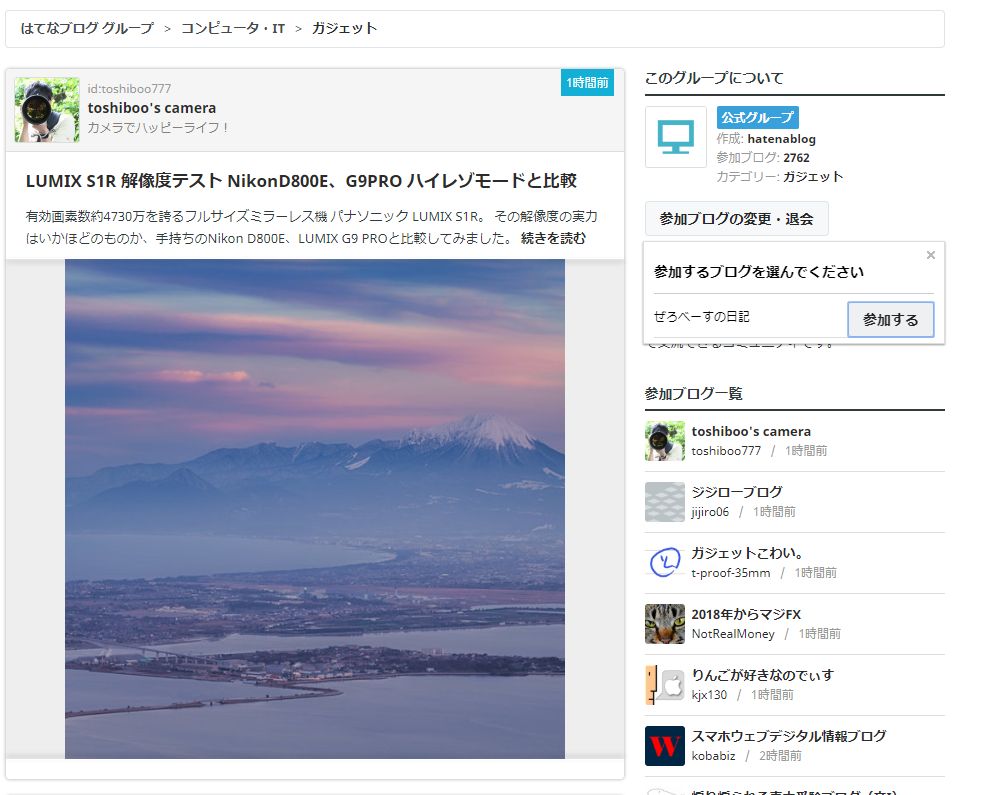Click kobabiz username text
Screen dimensions: 987x795
pos(713,756)
